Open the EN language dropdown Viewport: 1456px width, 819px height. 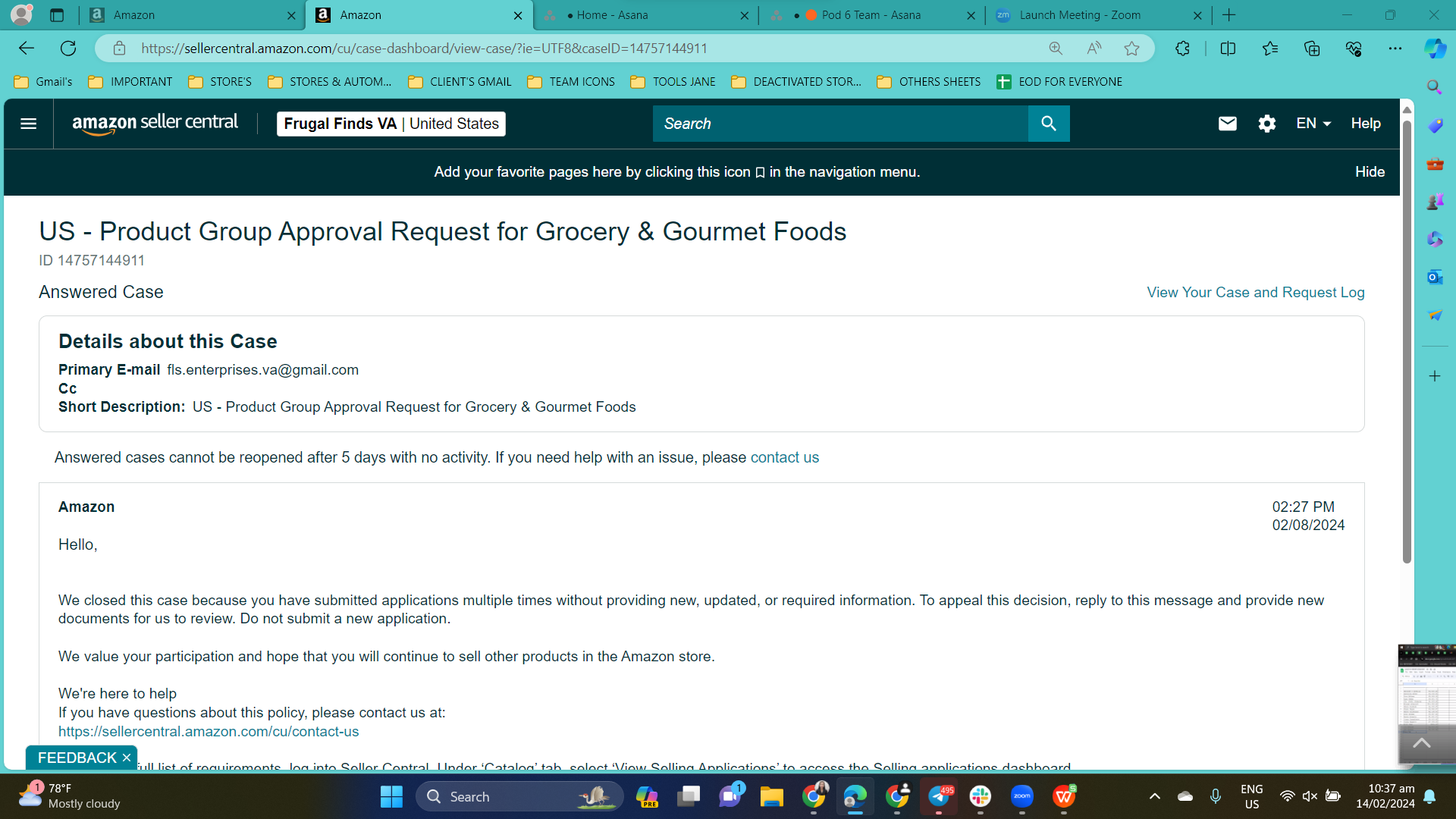click(x=1313, y=124)
